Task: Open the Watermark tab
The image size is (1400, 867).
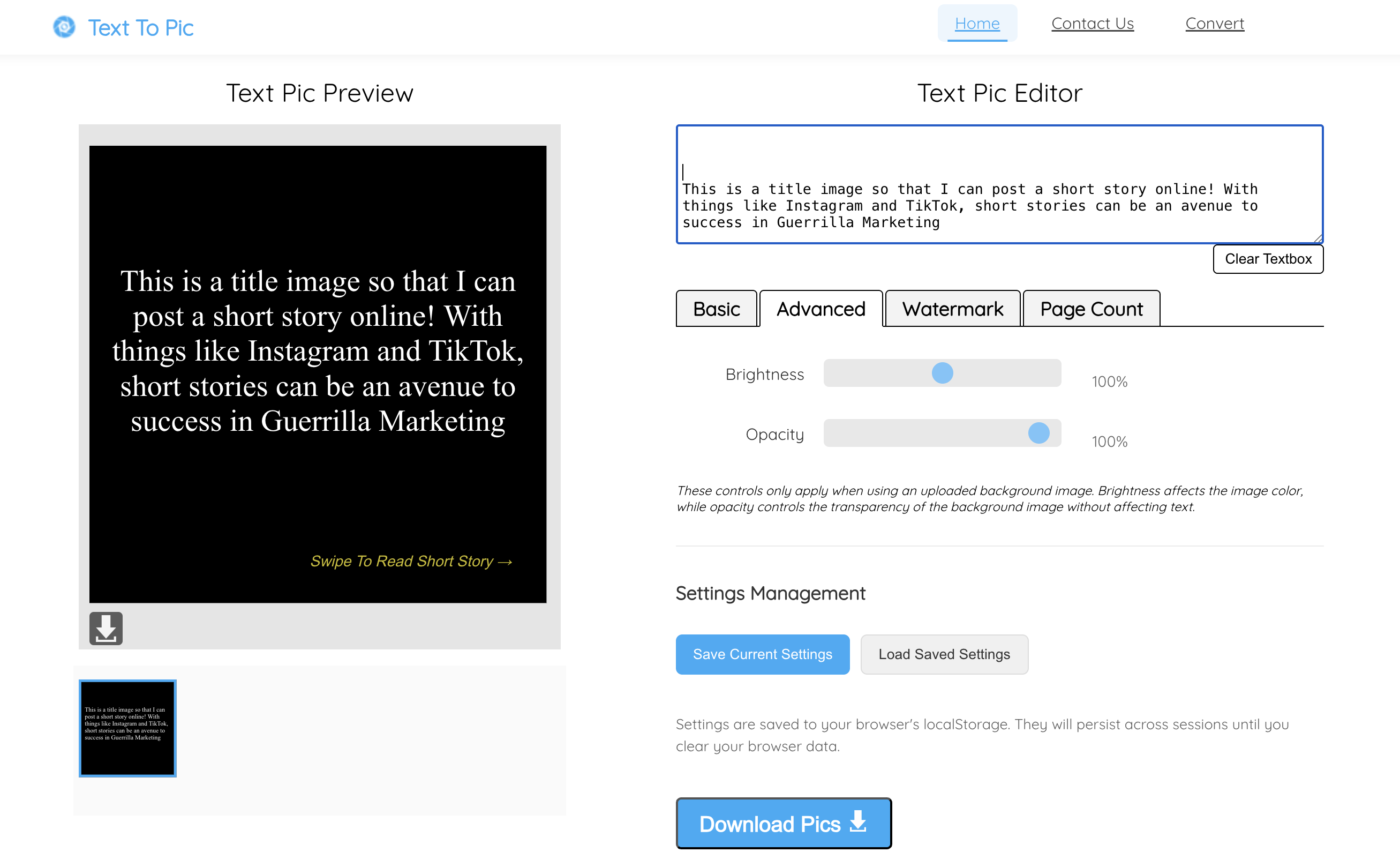Action: 952,309
